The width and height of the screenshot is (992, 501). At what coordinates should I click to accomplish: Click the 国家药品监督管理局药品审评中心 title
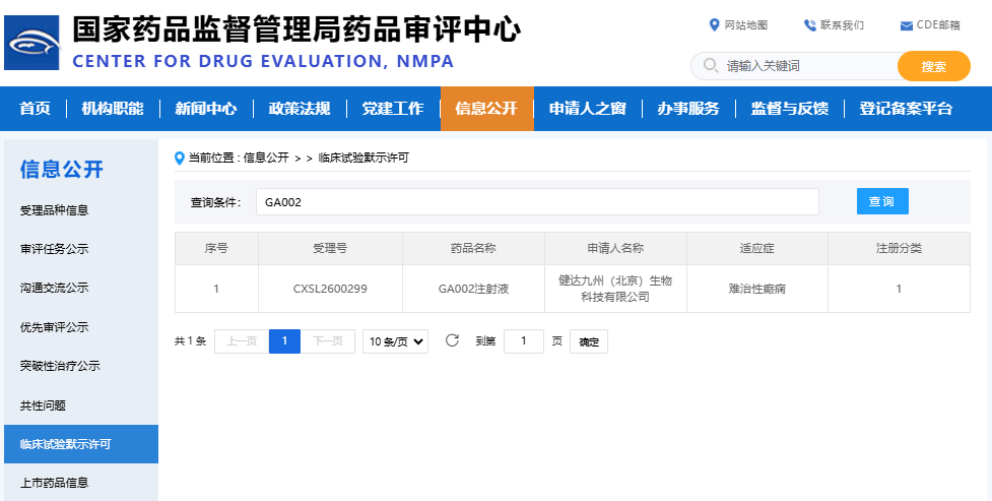297,29
